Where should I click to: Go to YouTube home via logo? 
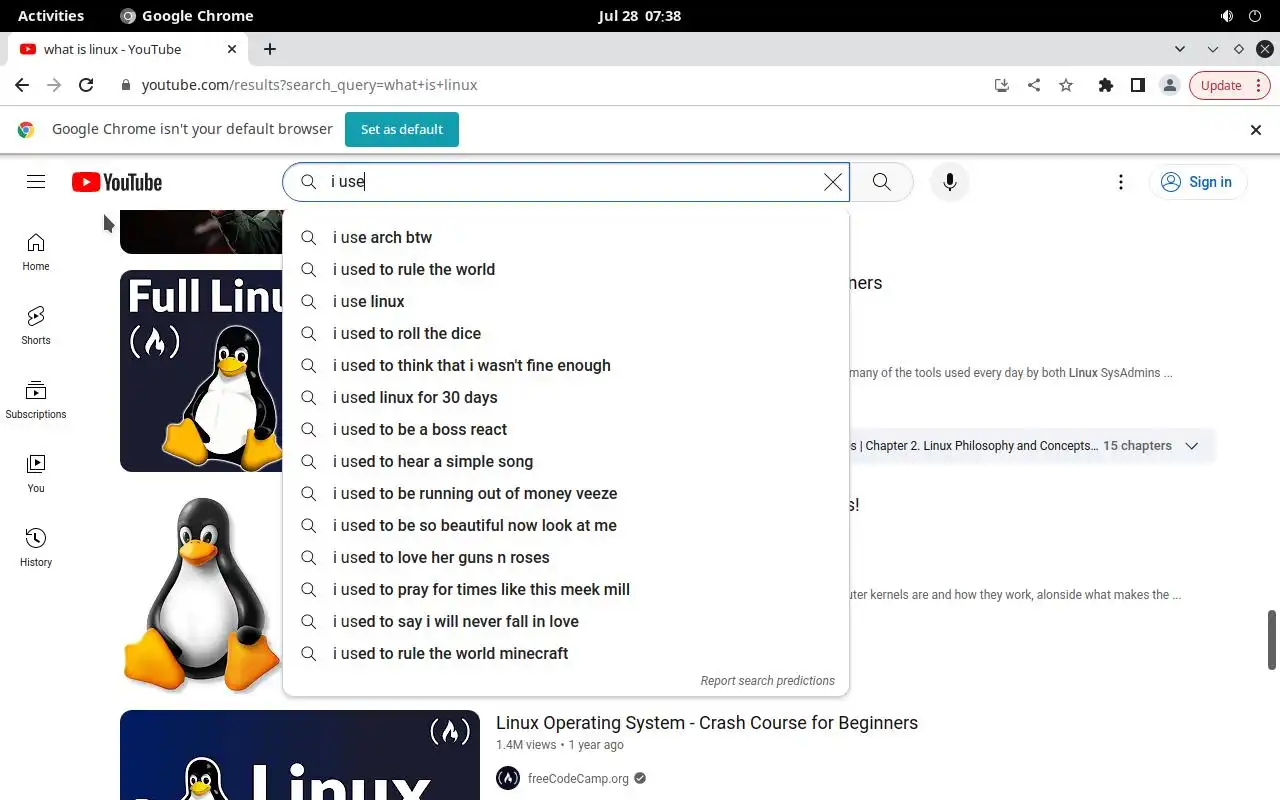pos(117,182)
